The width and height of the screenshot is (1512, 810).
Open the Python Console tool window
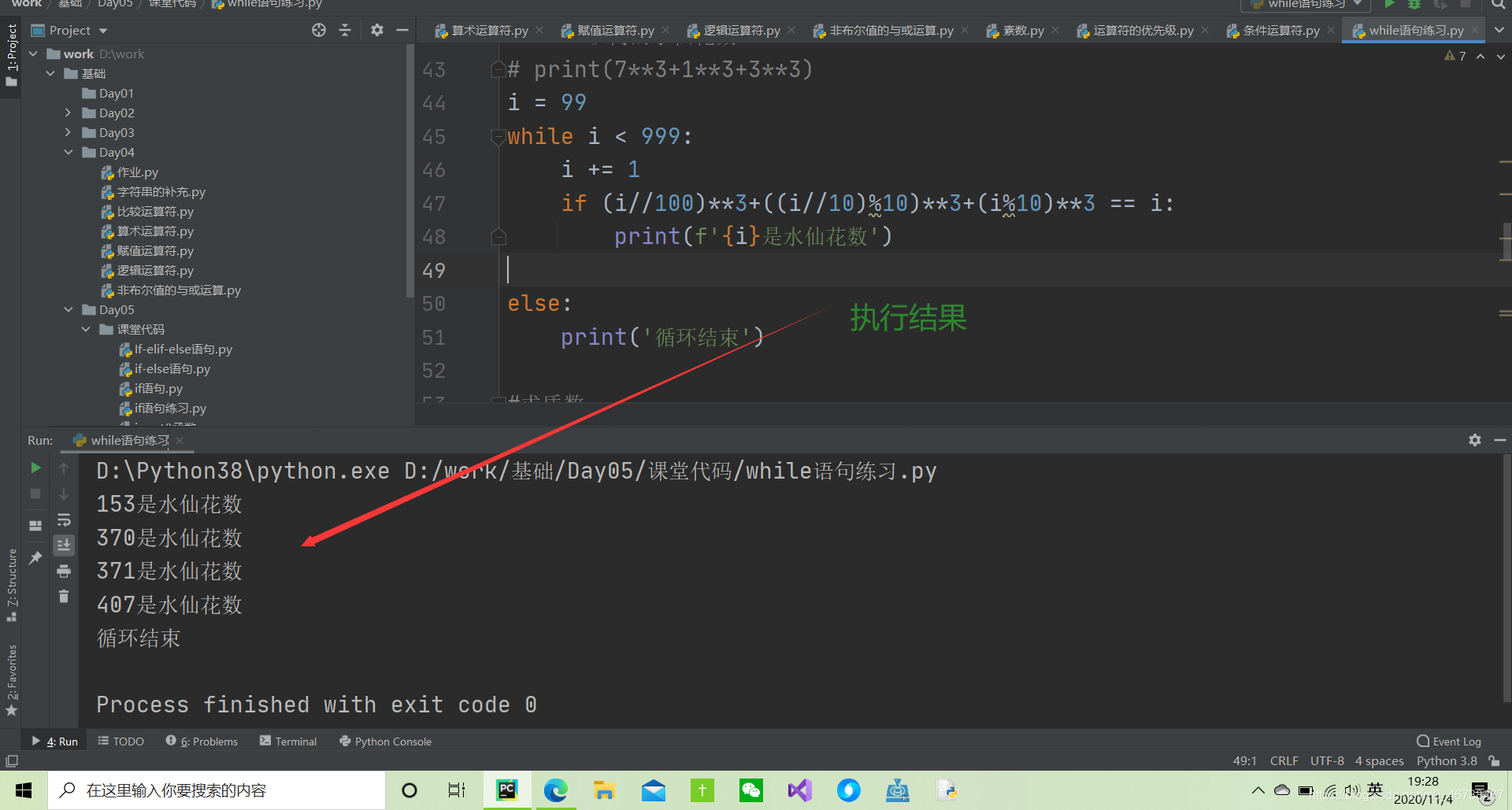coord(385,742)
